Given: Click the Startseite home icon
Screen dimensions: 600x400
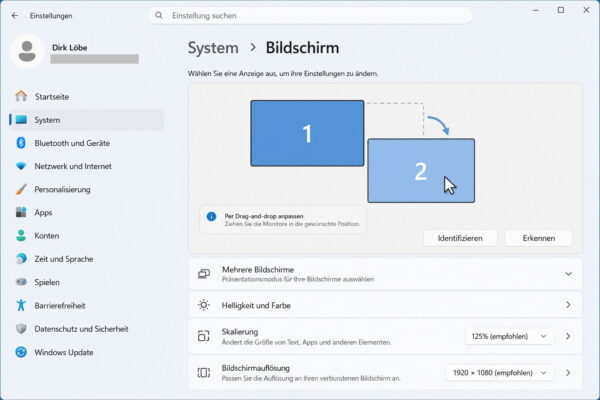Looking at the screenshot, I should (x=21, y=96).
